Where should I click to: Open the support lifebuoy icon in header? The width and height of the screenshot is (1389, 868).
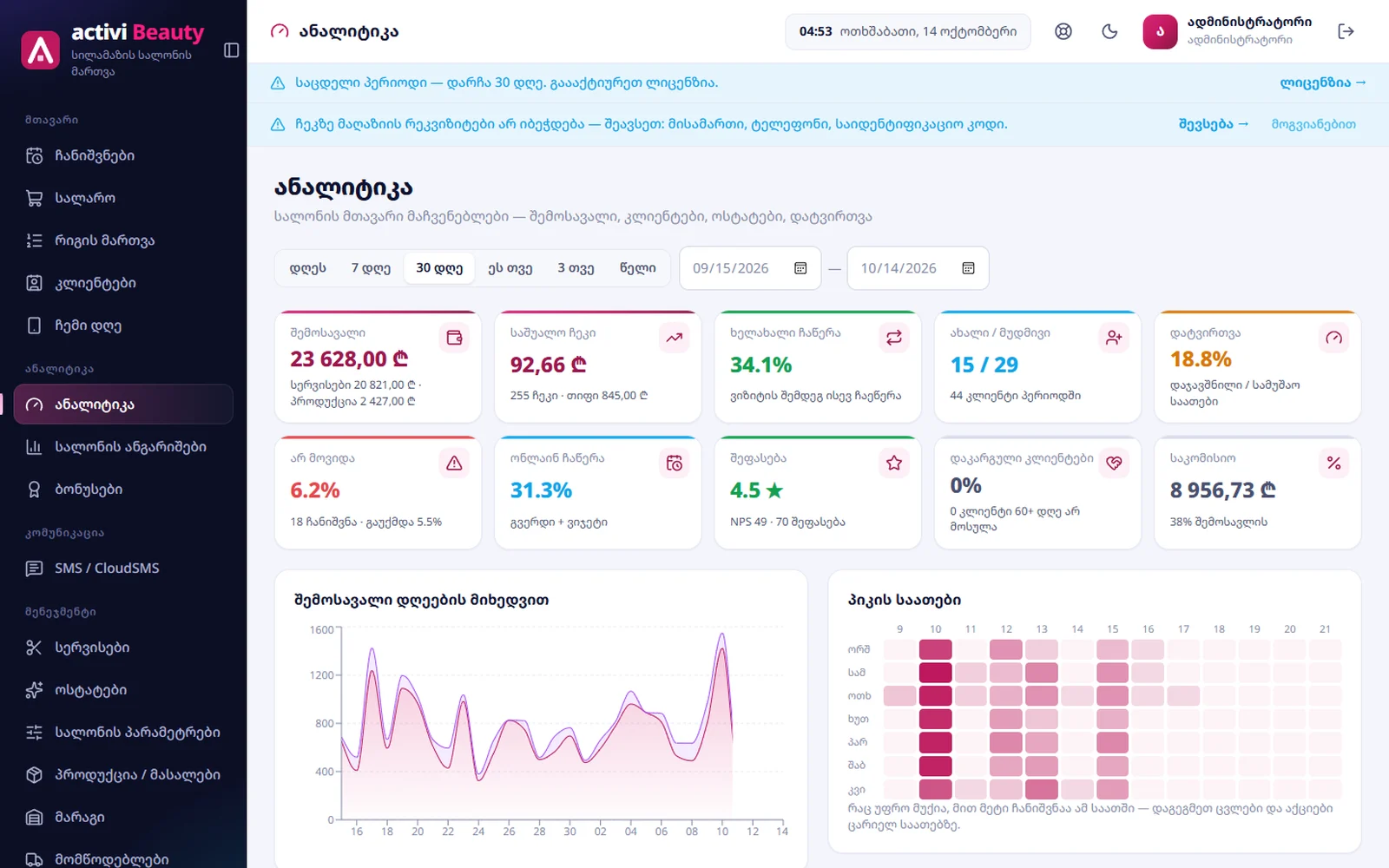[x=1063, y=31]
